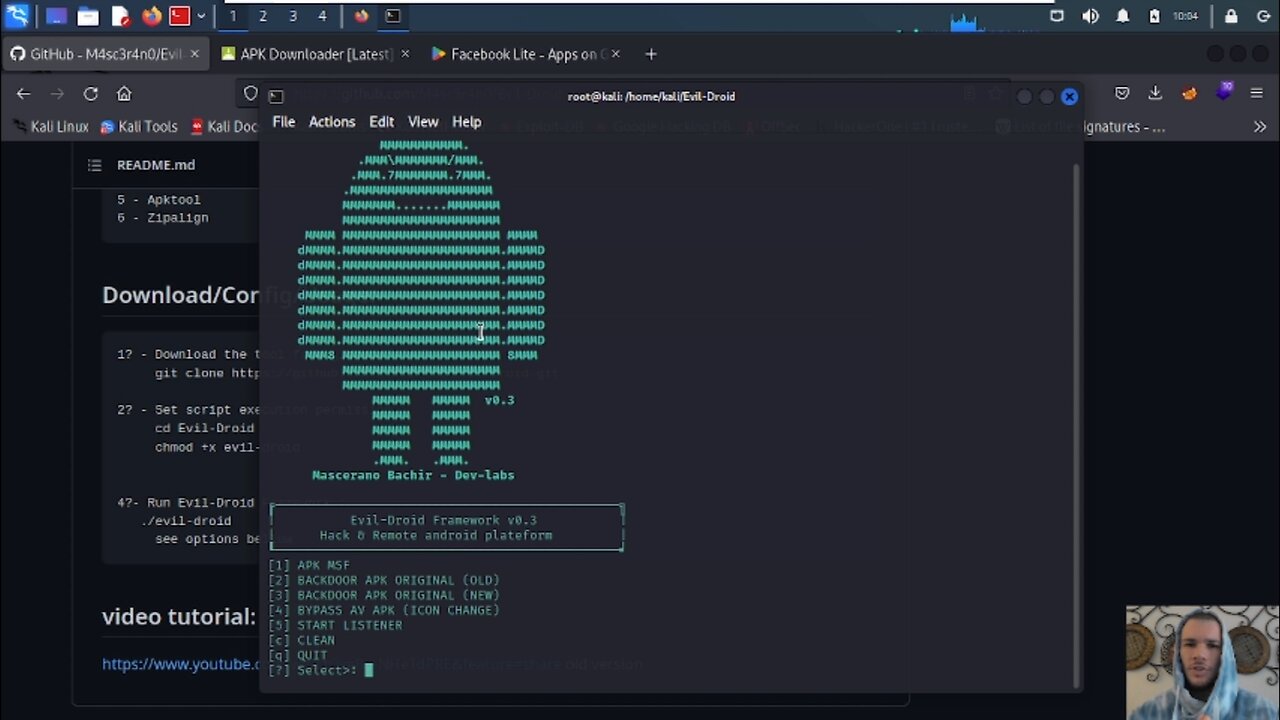
Task: Click the '[q] QUIT' terminal option
Action: tap(298, 655)
